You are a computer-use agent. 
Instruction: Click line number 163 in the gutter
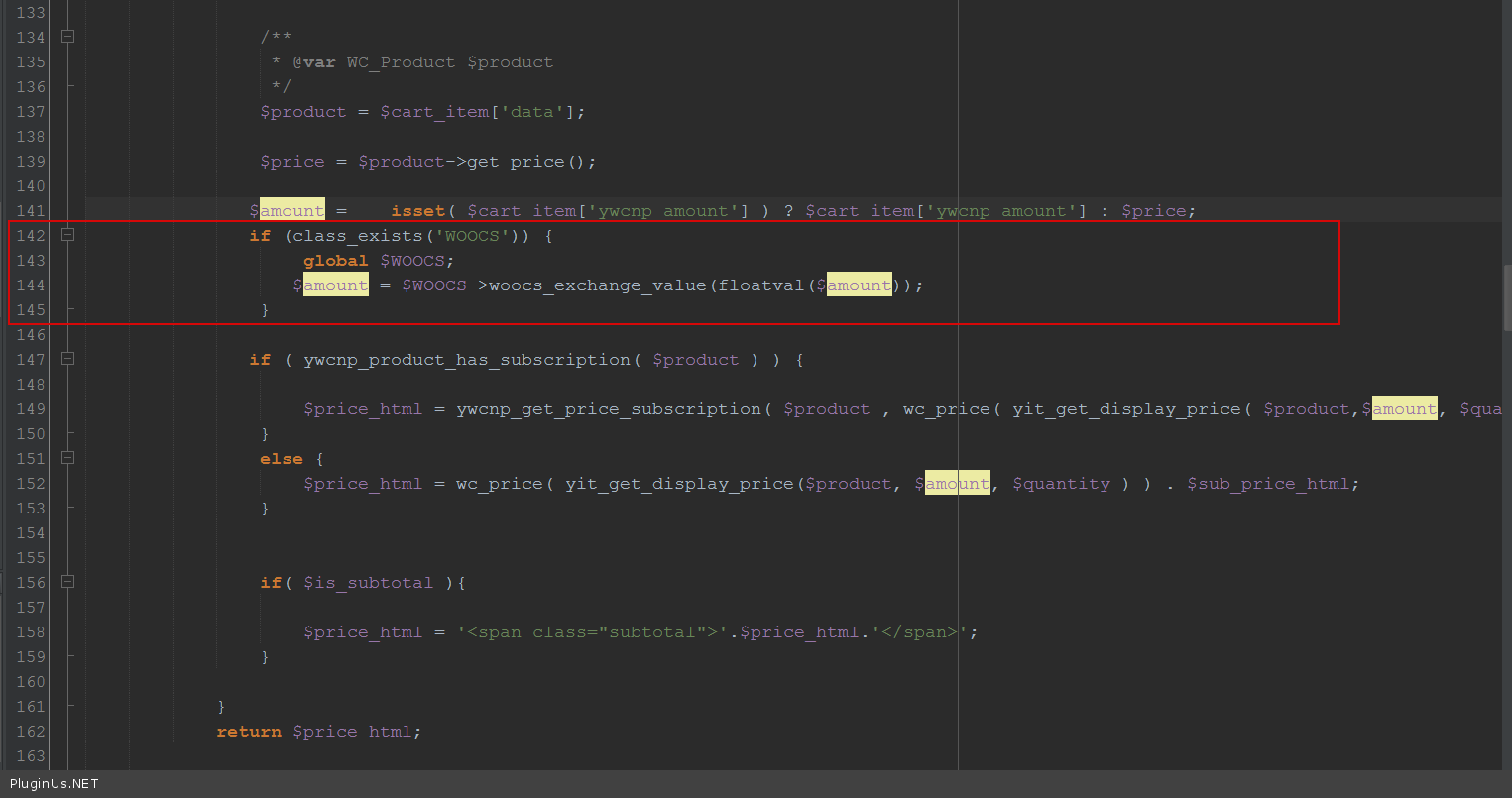pyautogui.click(x=31, y=756)
